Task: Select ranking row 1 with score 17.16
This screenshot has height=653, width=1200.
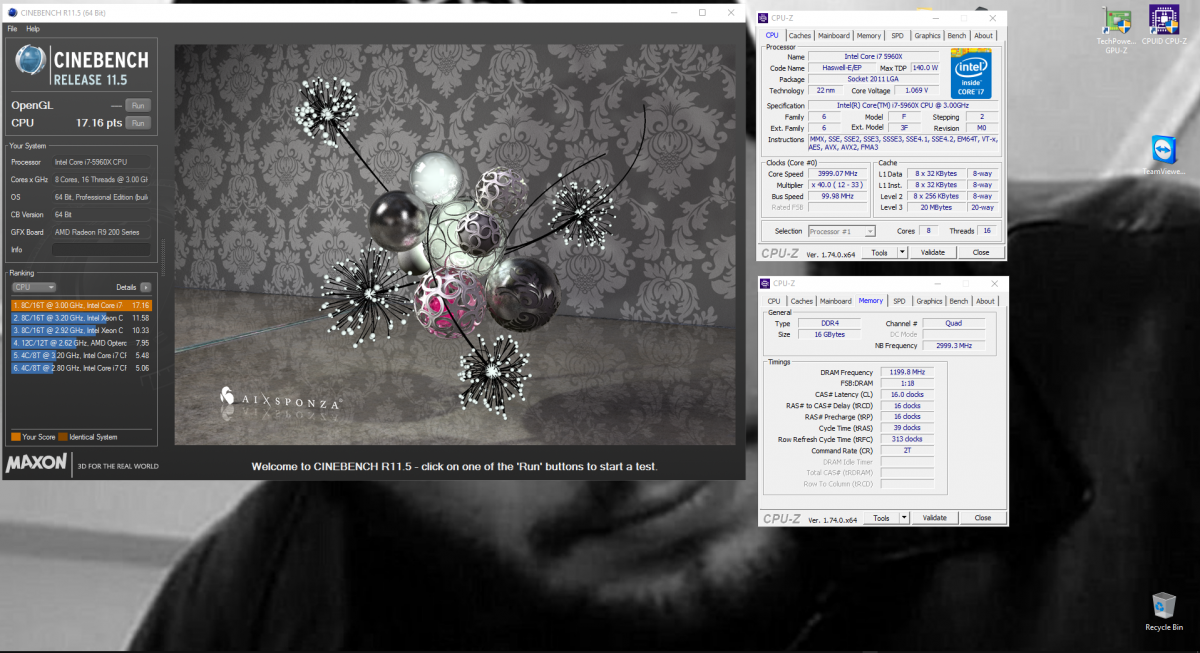Action: click(81, 305)
